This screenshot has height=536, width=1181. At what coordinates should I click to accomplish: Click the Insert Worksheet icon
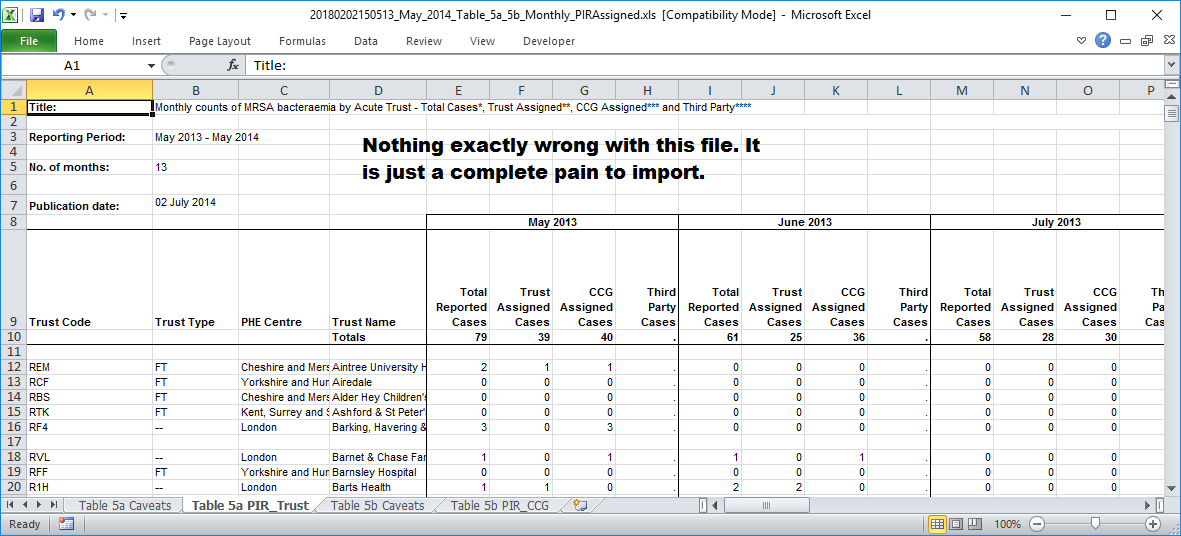[579, 505]
